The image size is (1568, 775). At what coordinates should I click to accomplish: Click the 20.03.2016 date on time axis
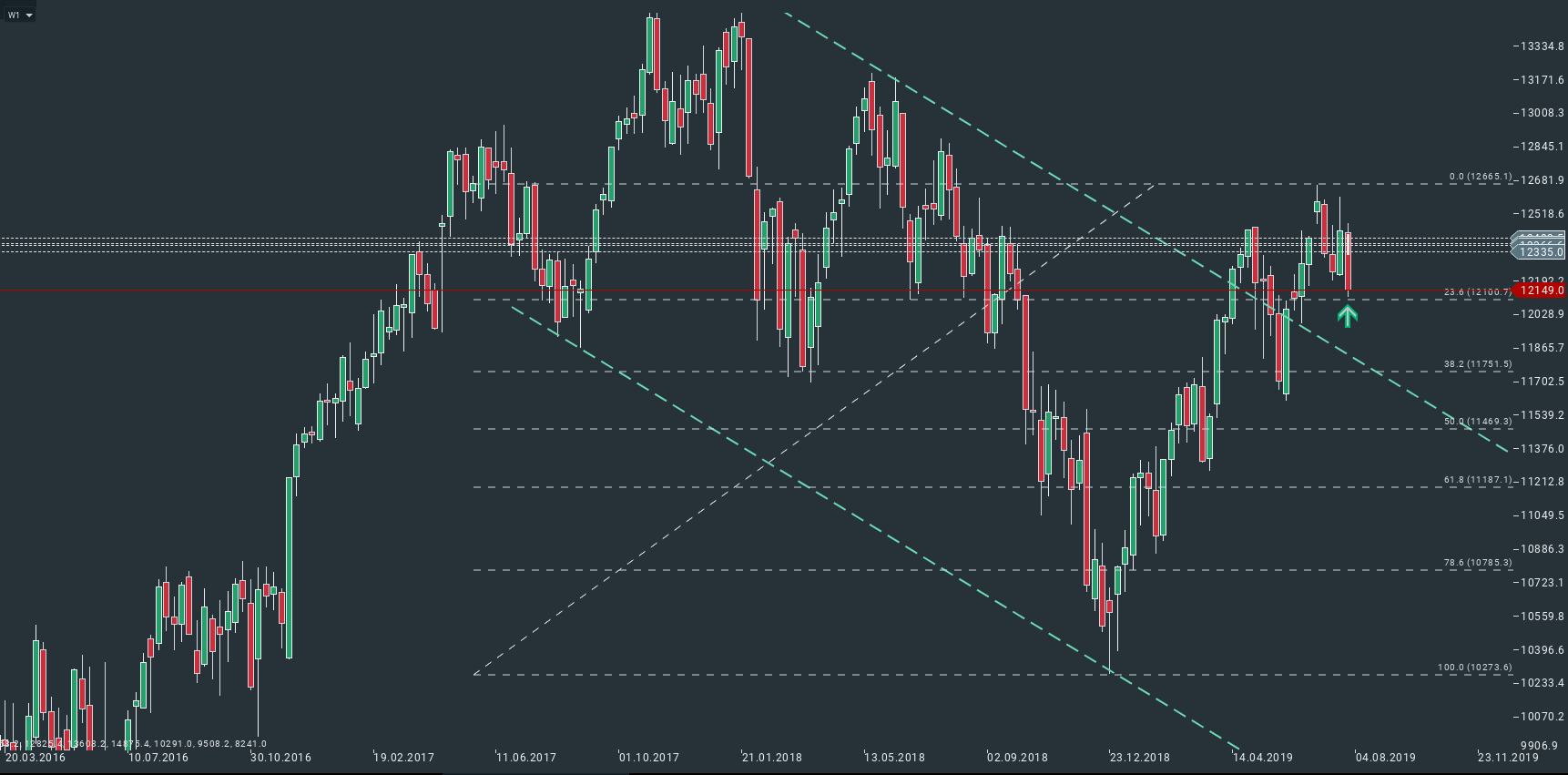[36, 757]
